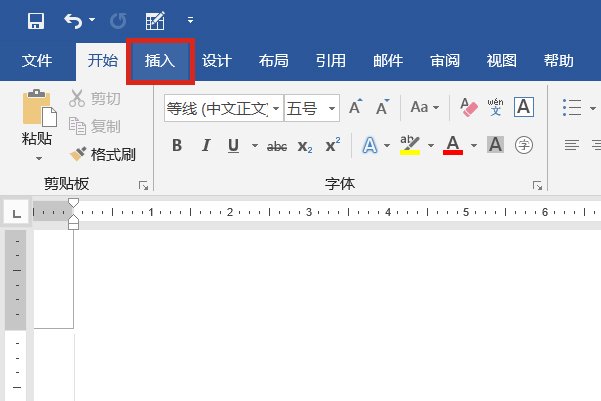Viewport: 601px width, 401px height.
Task: Open the highlight color dropdown arrow
Action: [x=431, y=146]
